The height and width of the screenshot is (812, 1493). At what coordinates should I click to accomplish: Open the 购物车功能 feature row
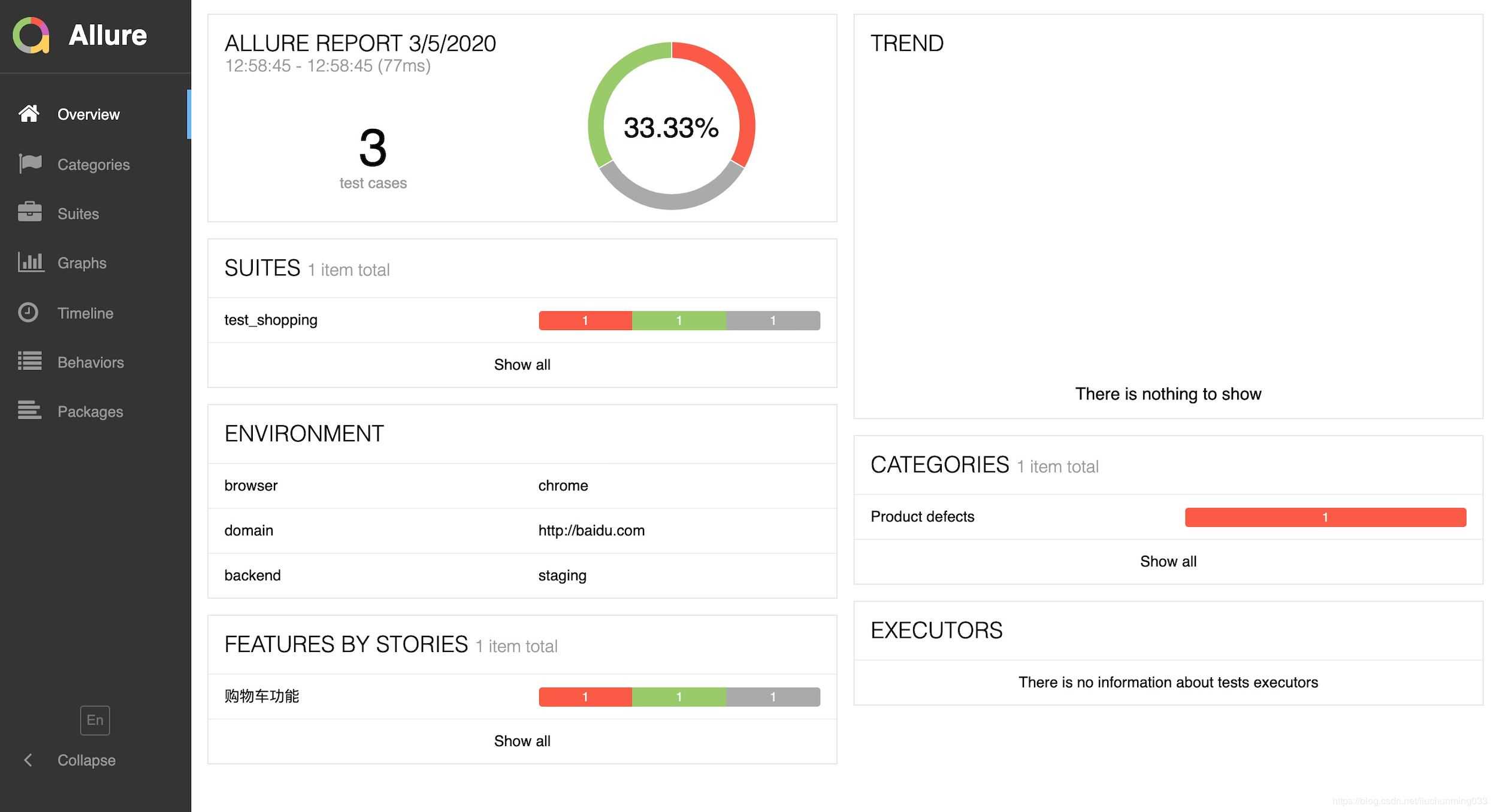262,696
